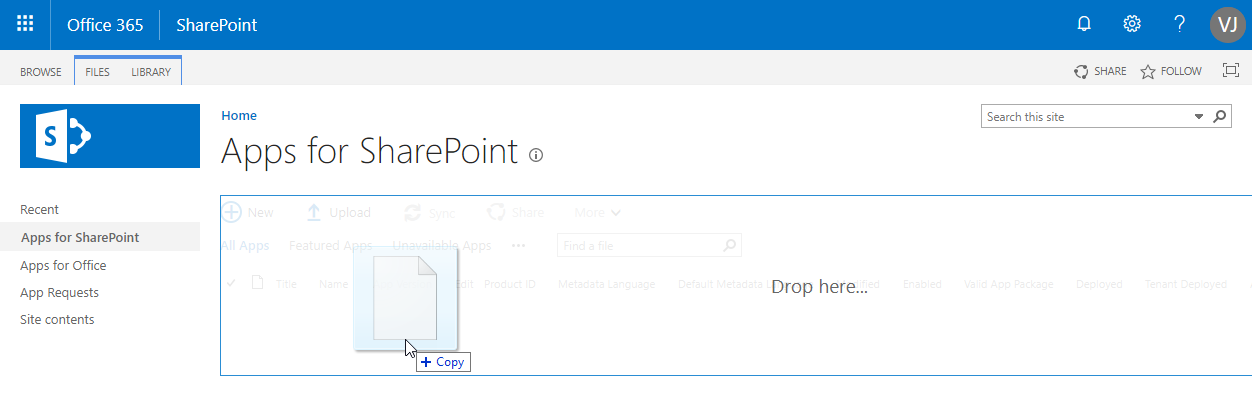The height and width of the screenshot is (412, 1252).
Task: Sort by the Product ID column header
Action: click(510, 284)
